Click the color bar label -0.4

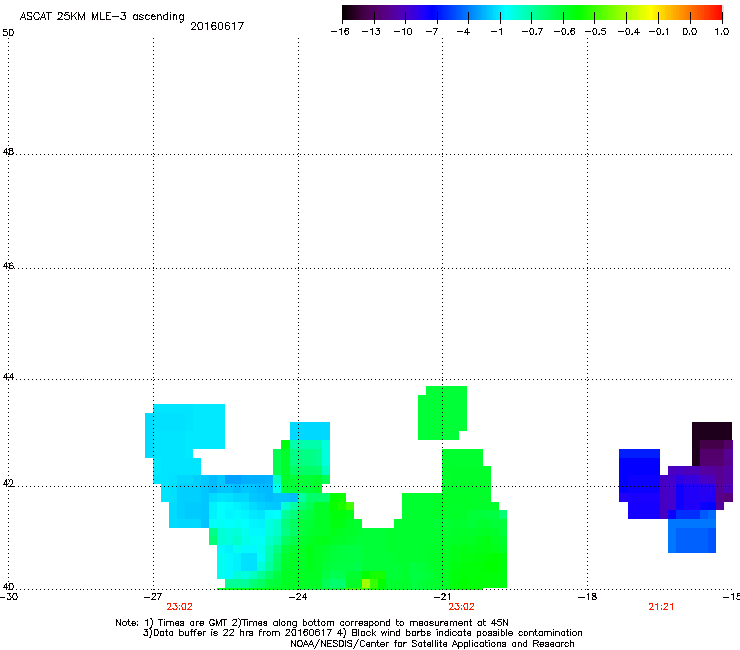[629, 32]
